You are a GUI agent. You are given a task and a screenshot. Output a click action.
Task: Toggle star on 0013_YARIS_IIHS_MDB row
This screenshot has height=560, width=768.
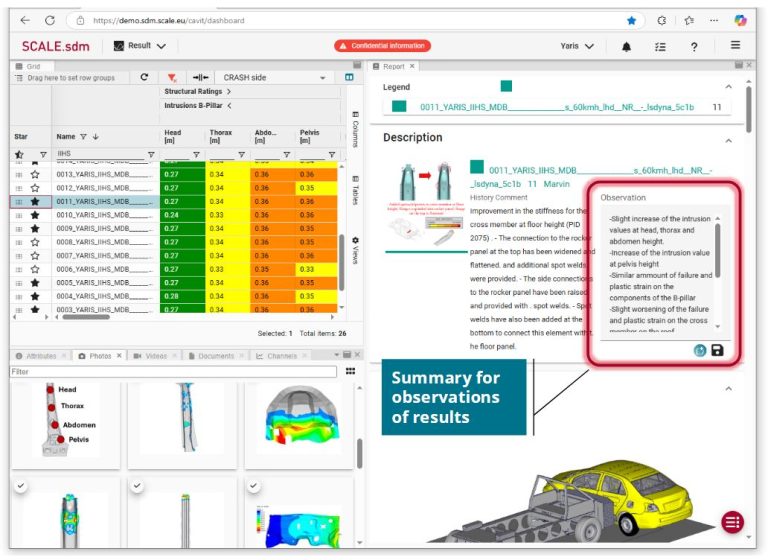coord(35,173)
